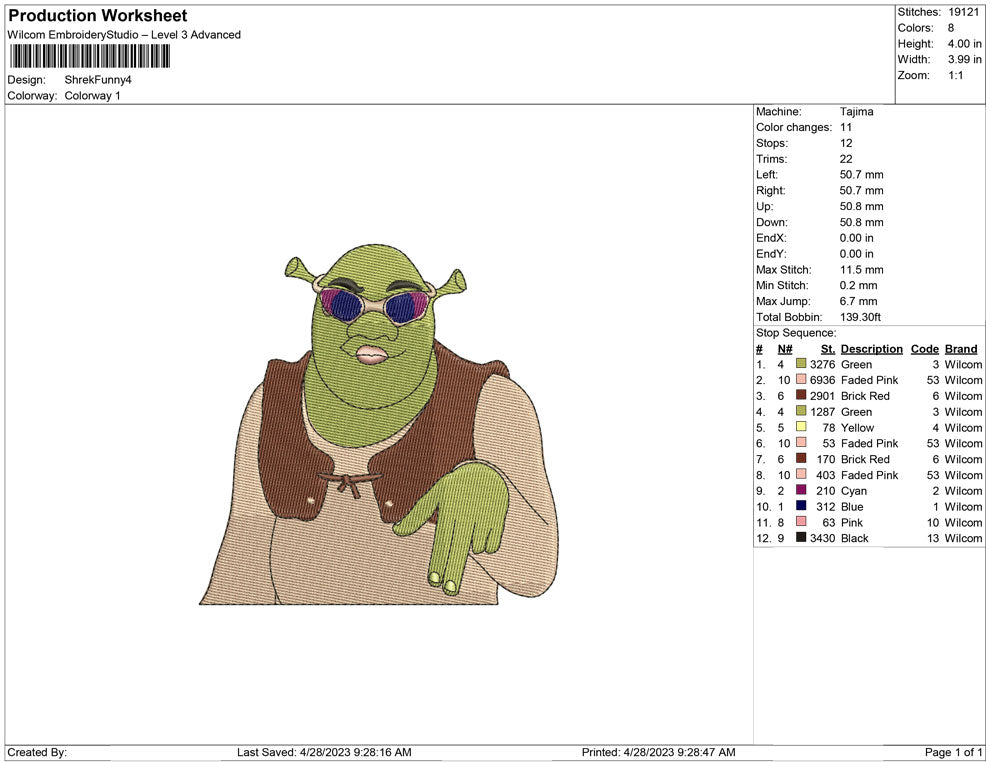
Task: Click the blue swatch in stop 10
Action: (x=801, y=506)
